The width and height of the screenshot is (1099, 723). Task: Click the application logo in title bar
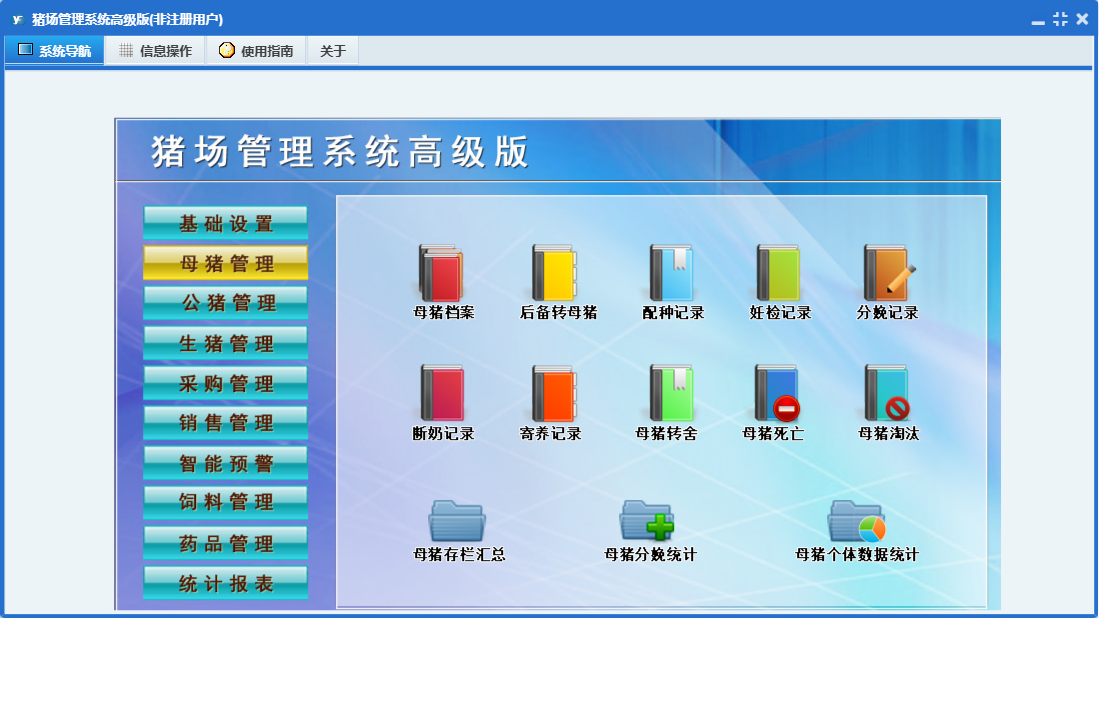[18, 20]
